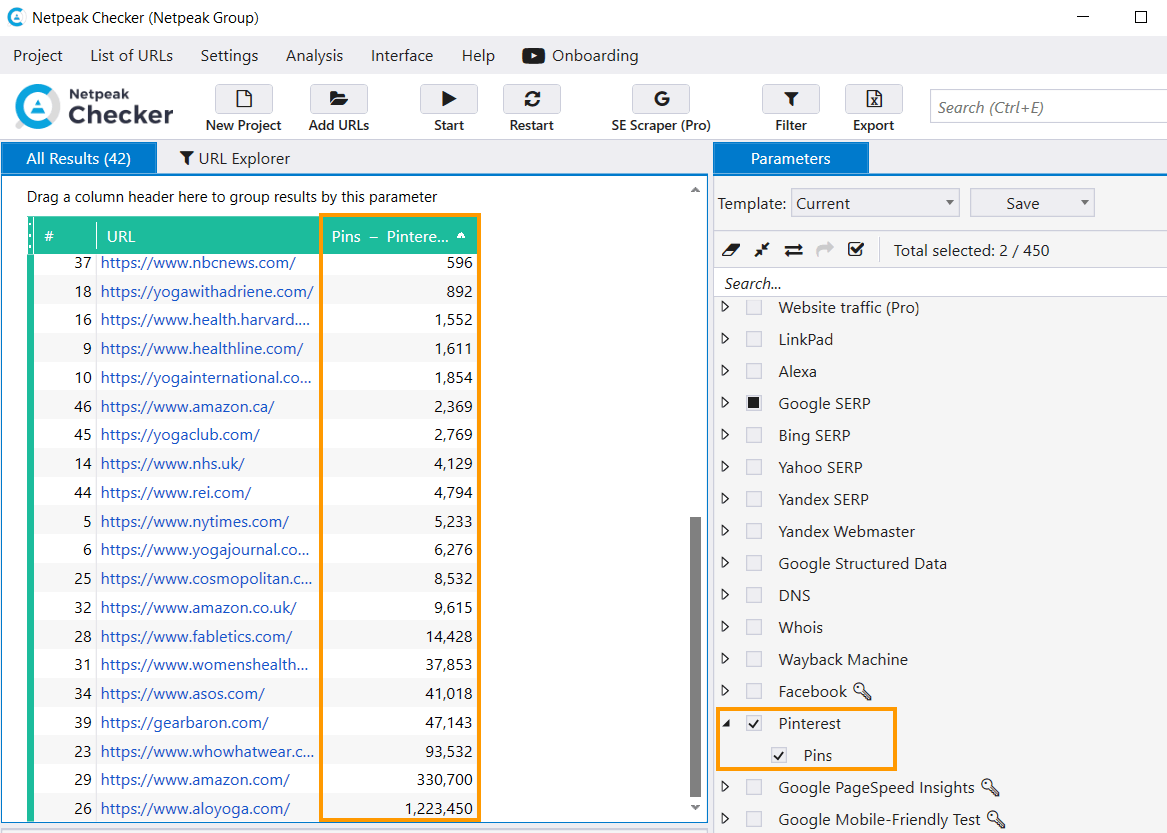Open the Settings menu
Image resolution: width=1167 pixels, height=833 pixels.
229,56
